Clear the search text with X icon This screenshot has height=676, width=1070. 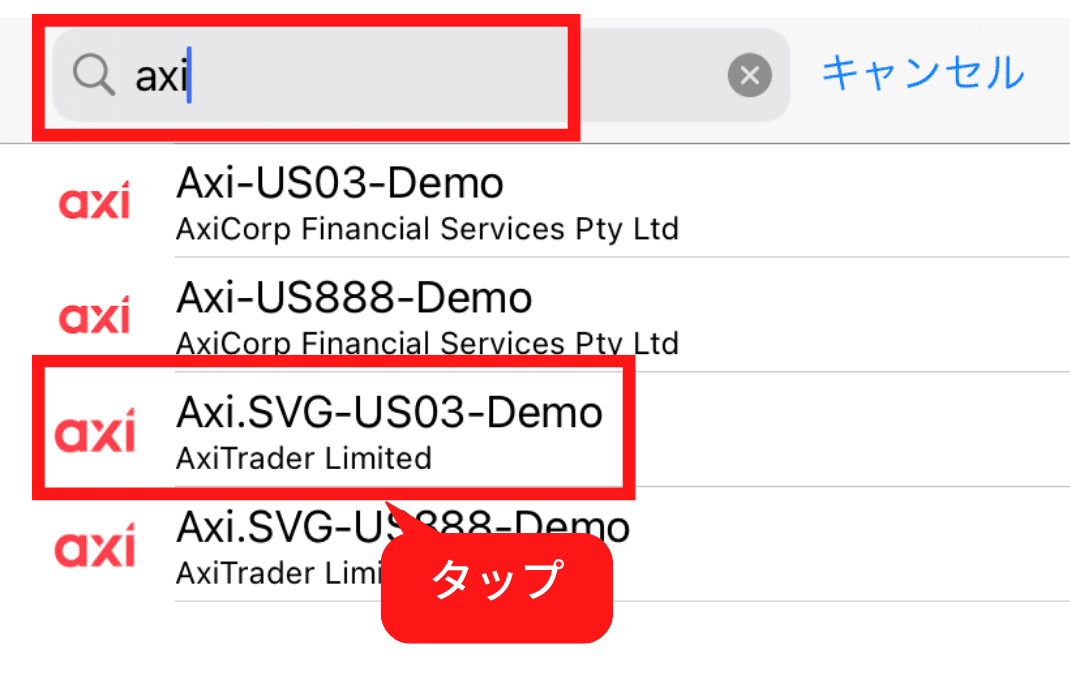[x=749, y=75]
